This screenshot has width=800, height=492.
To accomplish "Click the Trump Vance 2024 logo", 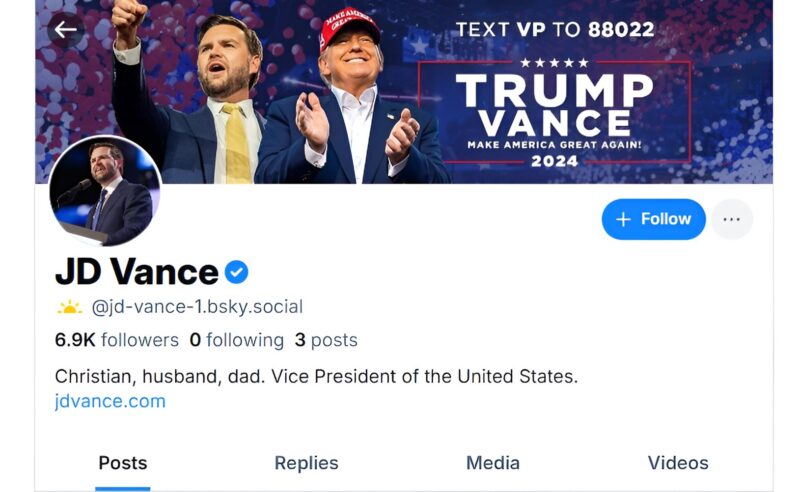I will tap(555, 113).
